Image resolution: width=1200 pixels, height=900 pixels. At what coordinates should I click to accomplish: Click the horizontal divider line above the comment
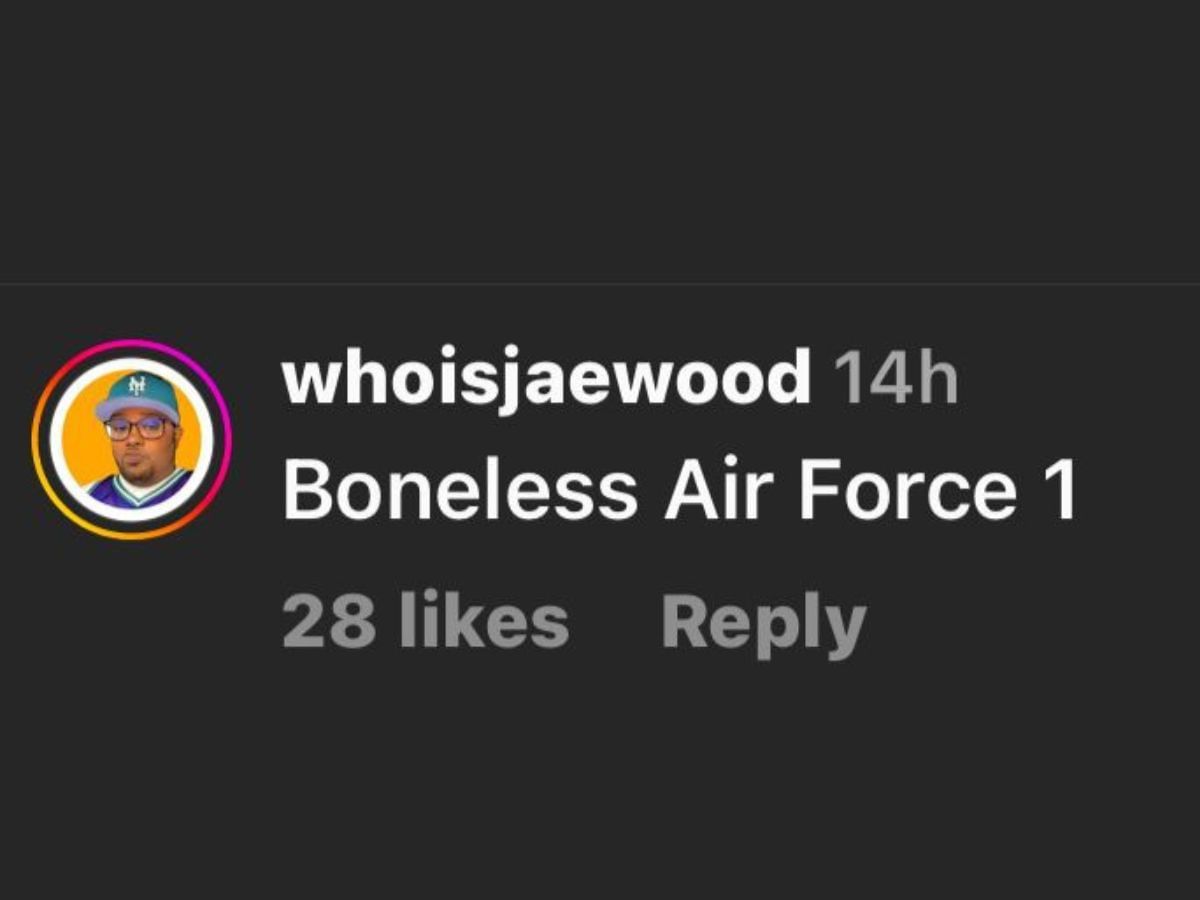[x=600, y=284]
